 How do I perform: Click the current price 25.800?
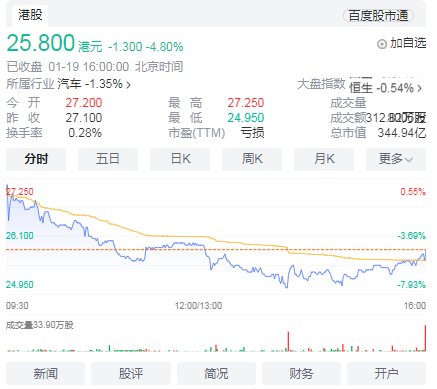coord(40,43)
